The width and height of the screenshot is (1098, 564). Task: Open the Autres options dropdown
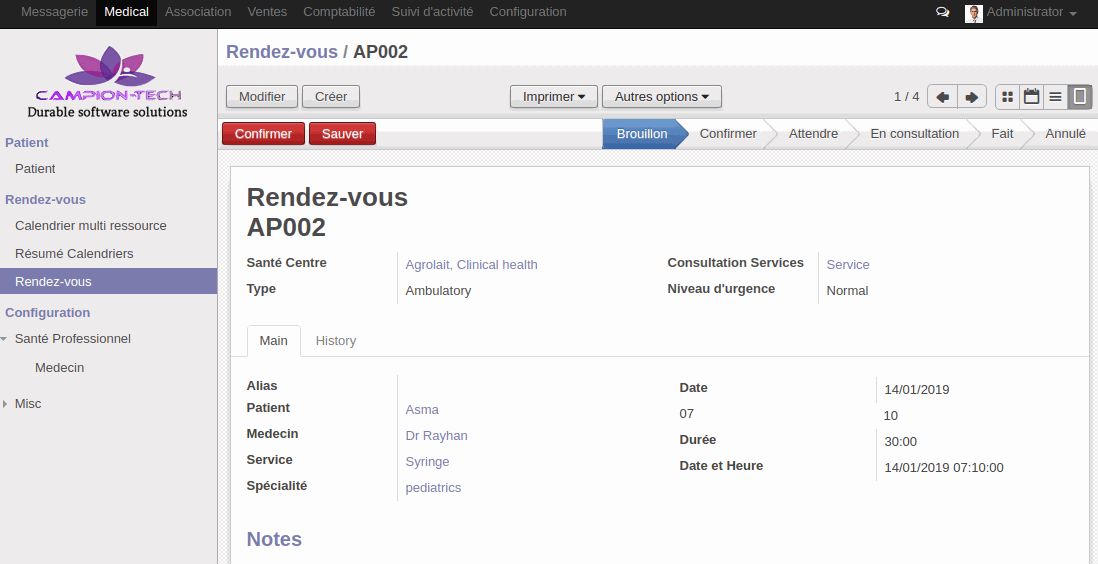(x=661, y=97)
